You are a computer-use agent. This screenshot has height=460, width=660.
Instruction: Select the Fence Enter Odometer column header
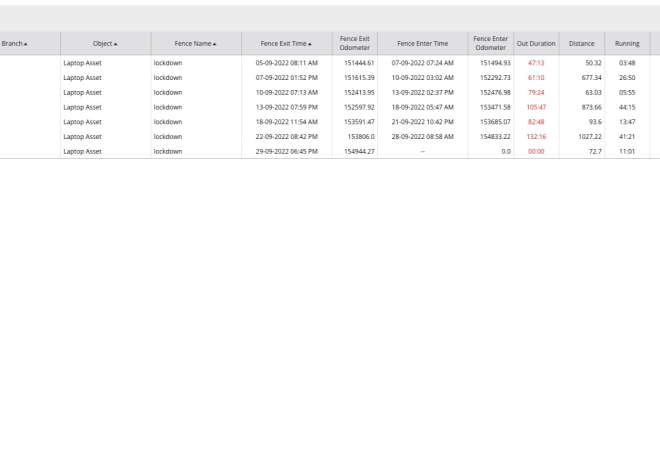(x=490, y=43)
